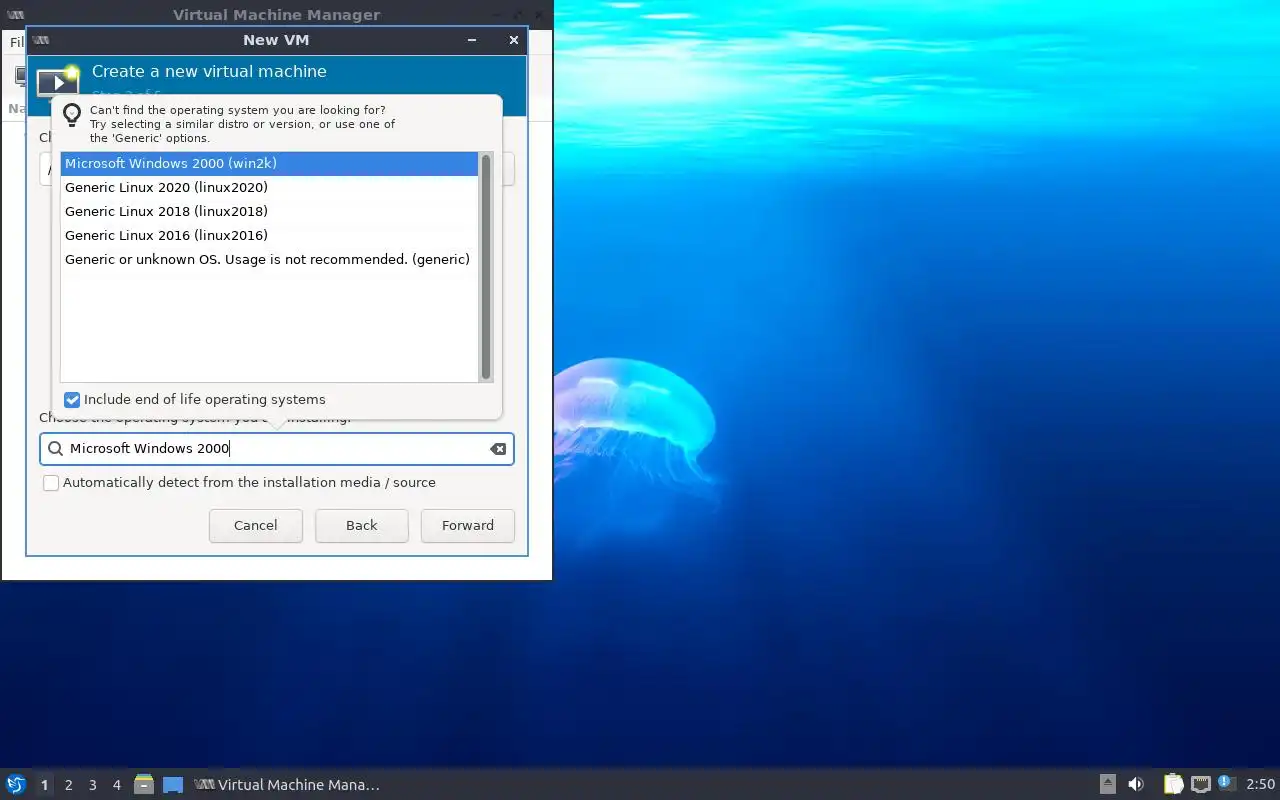The image size is (1280, 800).
Task: Click the removable media eject tray icon
Action: click(1108, 785)
